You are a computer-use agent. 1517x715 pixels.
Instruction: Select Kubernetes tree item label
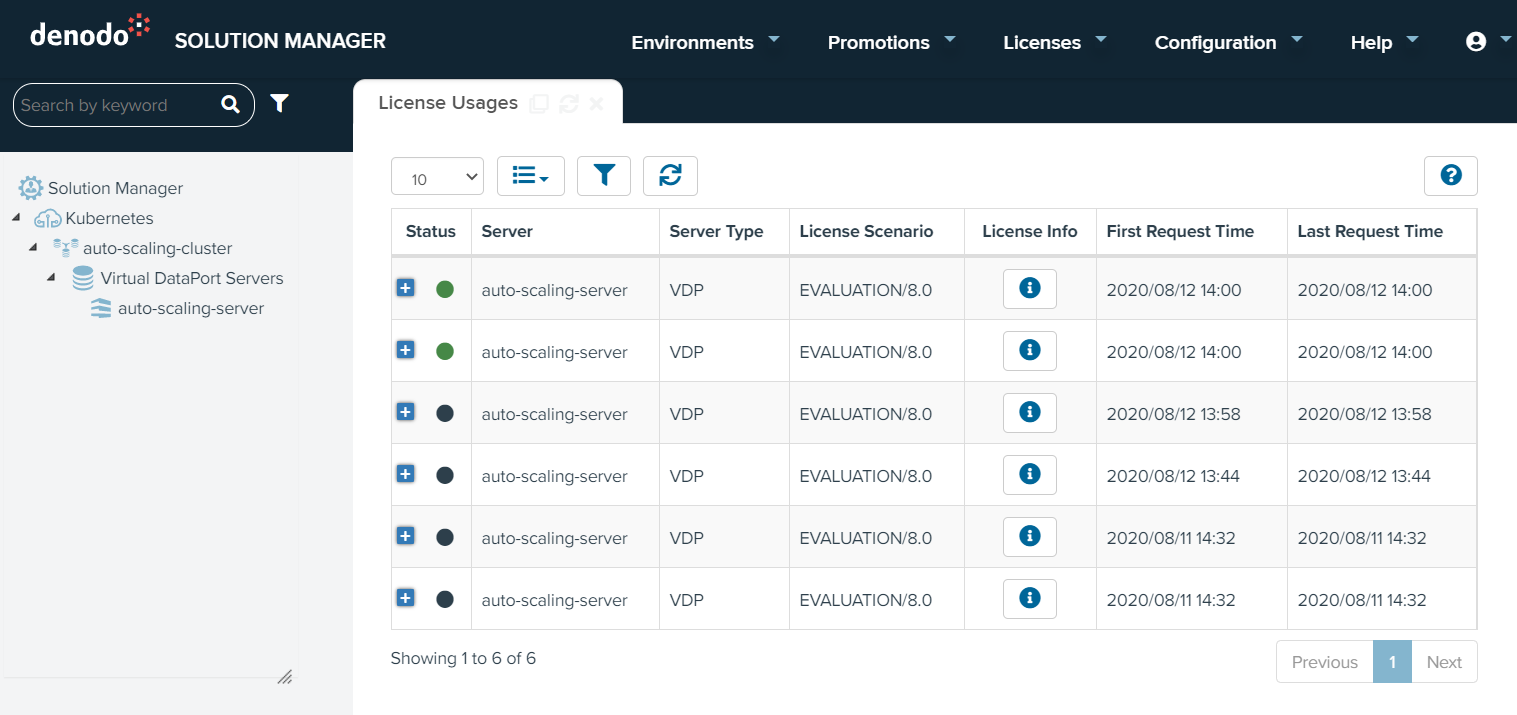[x=109, y=218]
